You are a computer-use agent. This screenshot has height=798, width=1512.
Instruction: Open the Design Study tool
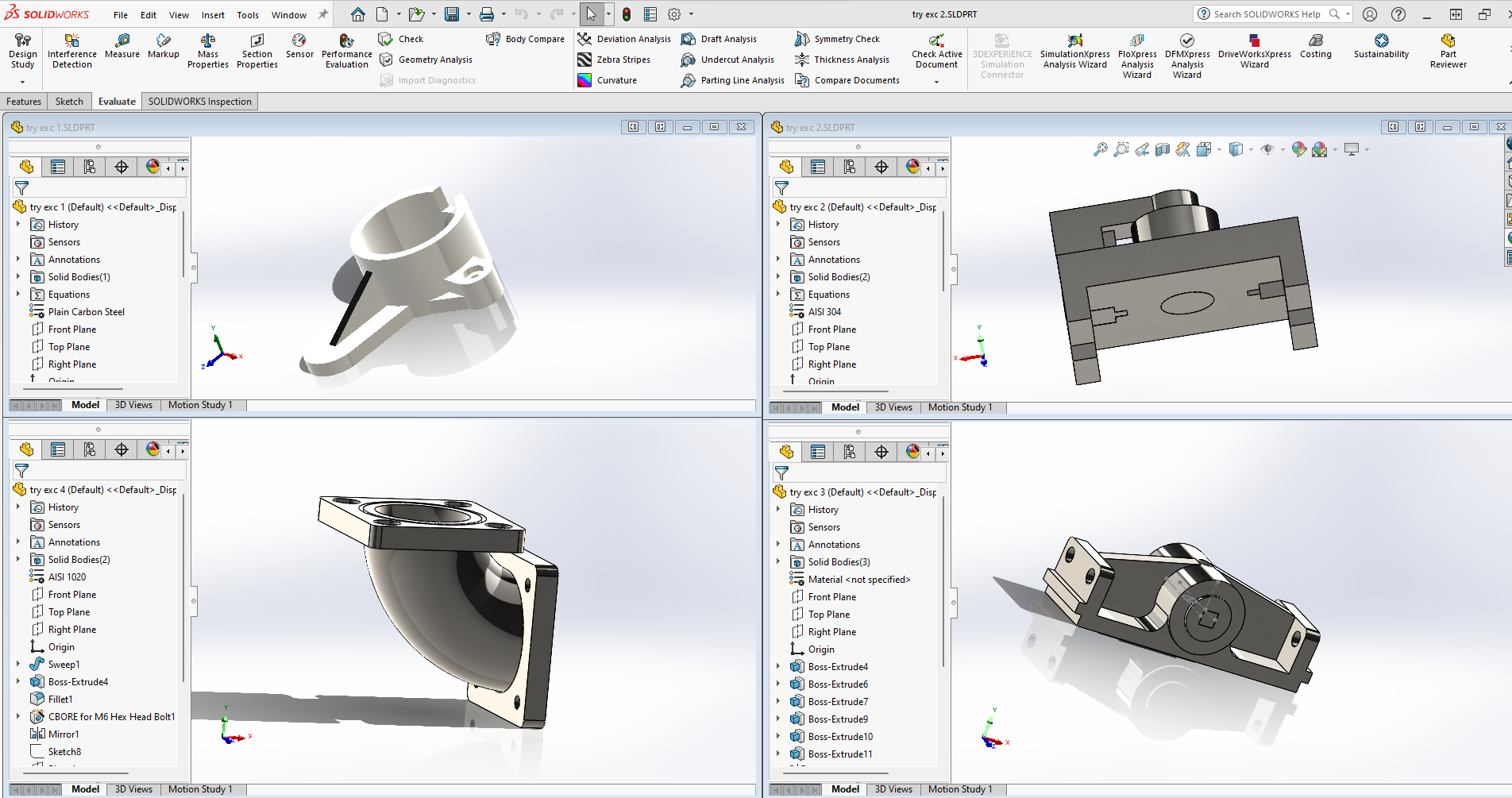pyautogui.click(x=22, y=51)
